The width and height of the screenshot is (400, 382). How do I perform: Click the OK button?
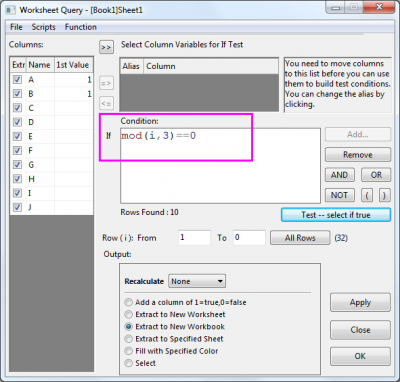360,356
